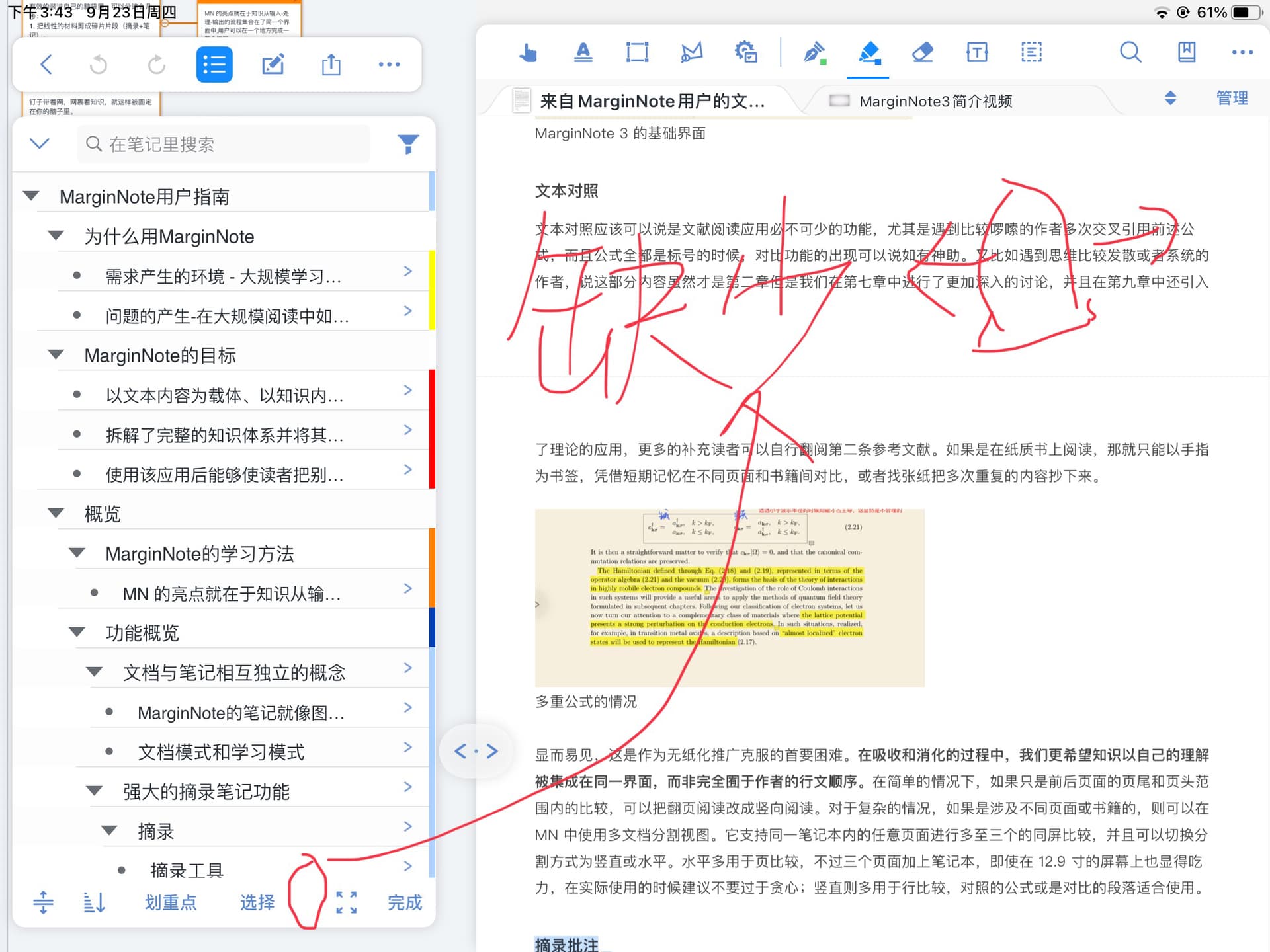Collapse 概览 node

point(56,513)
